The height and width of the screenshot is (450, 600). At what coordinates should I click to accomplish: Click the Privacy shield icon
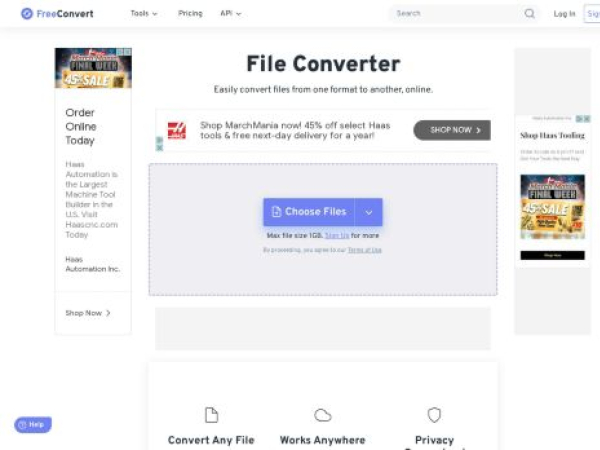coord(434,415)
